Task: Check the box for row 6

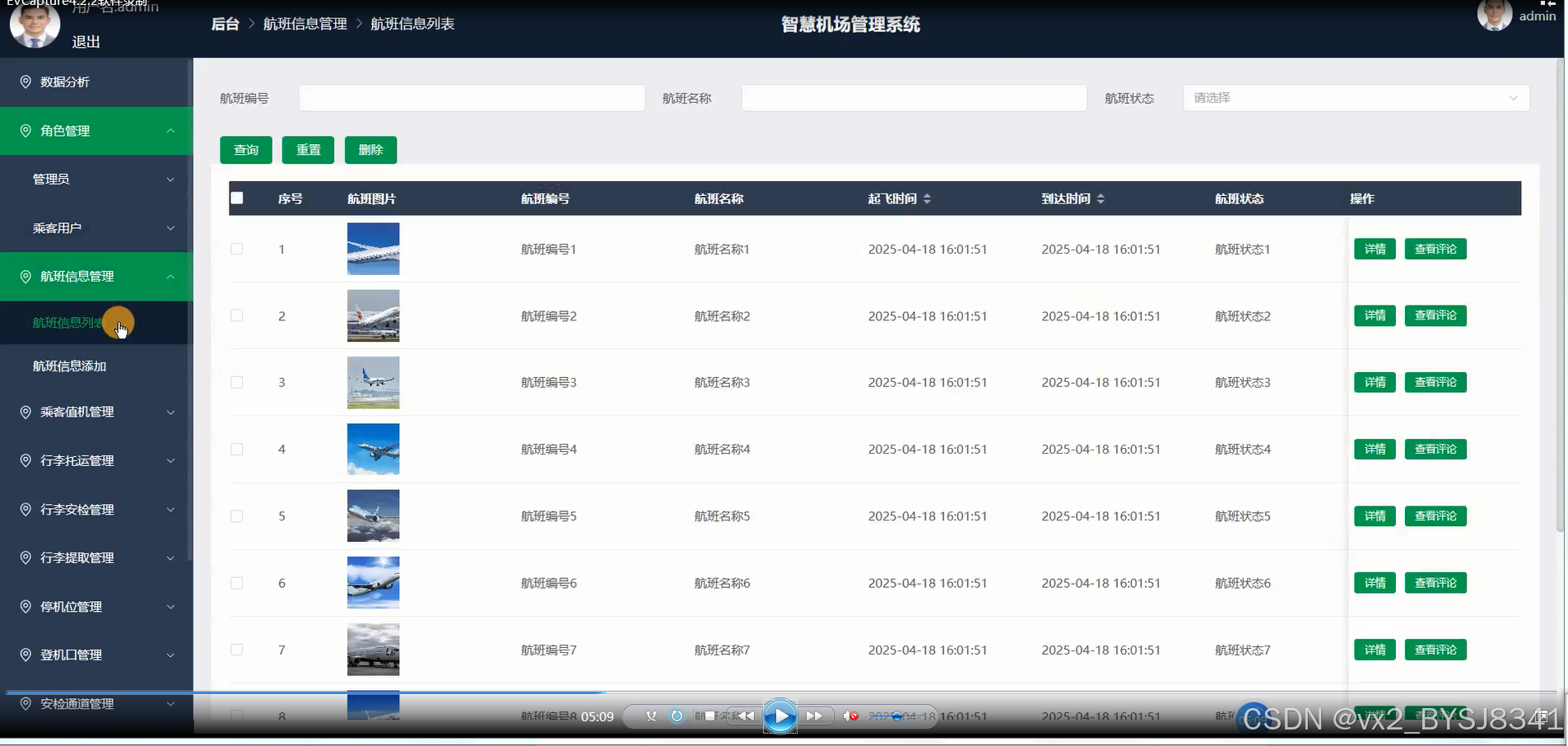Action: point(237,583)
